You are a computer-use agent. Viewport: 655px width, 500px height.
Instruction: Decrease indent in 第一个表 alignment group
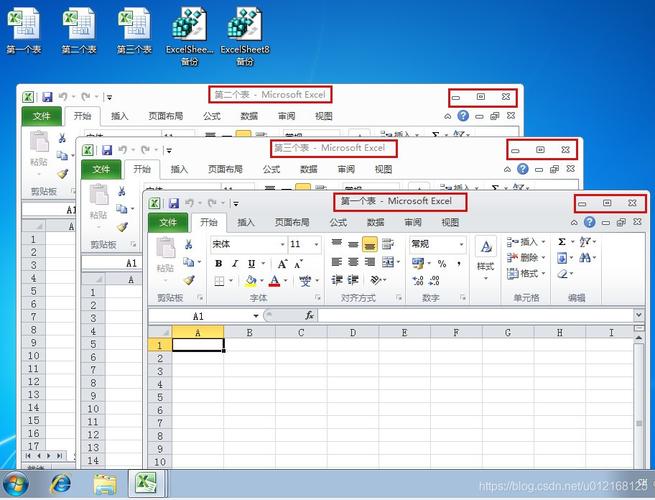[x=337, y=280]
